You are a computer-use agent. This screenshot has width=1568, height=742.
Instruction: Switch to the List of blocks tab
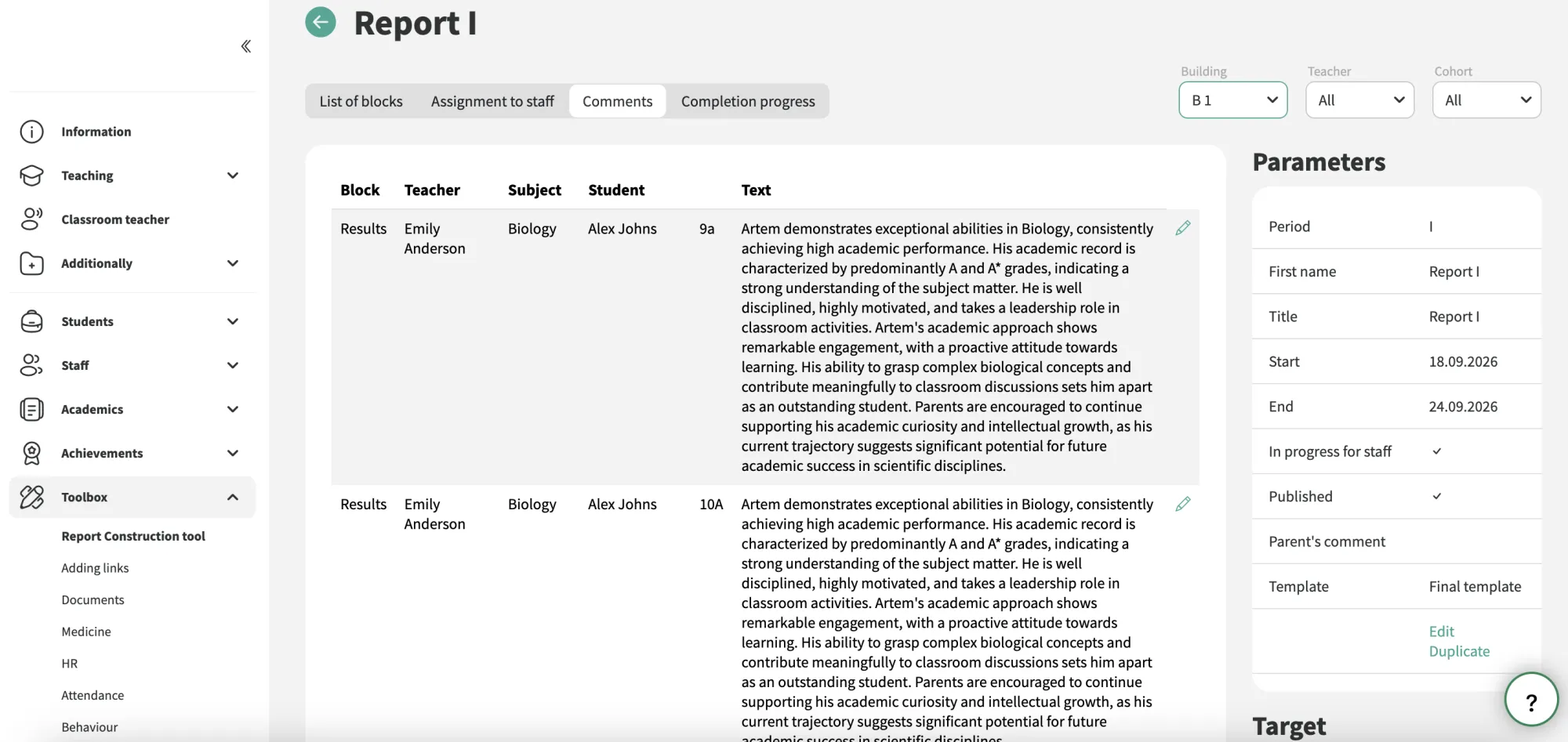(361, 101)
